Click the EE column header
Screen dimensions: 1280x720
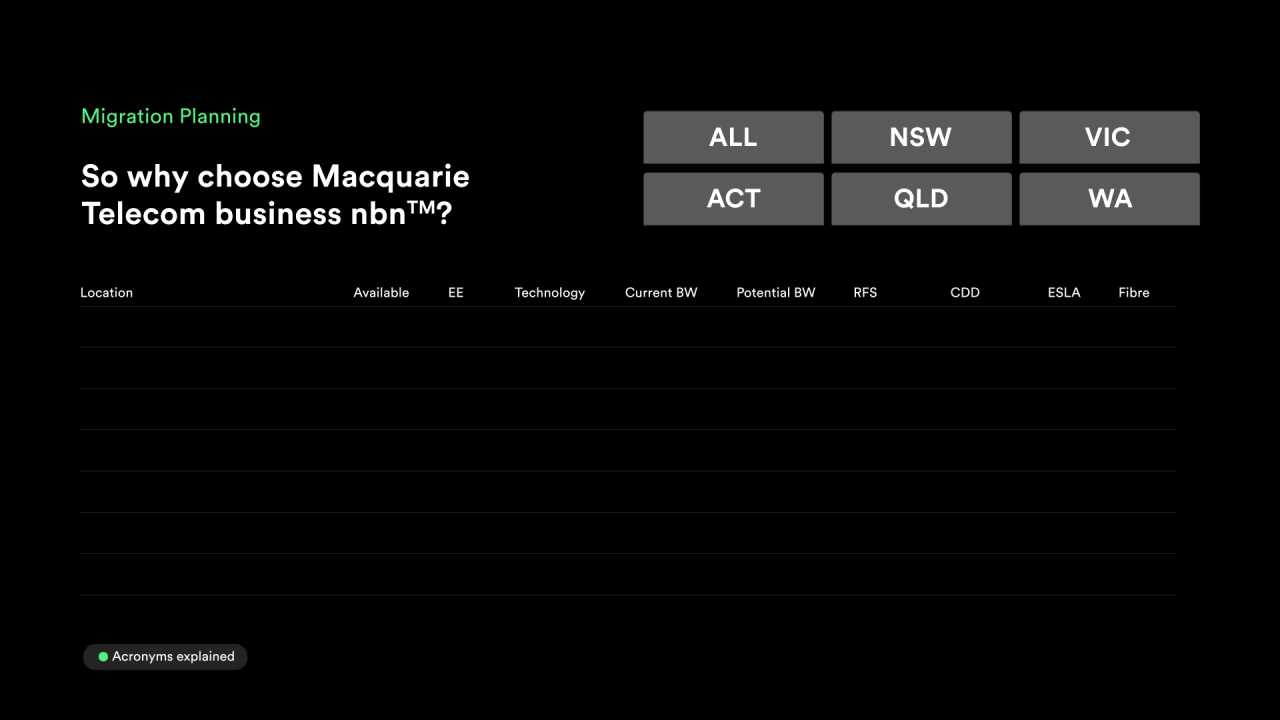click(x=456, y=292)
